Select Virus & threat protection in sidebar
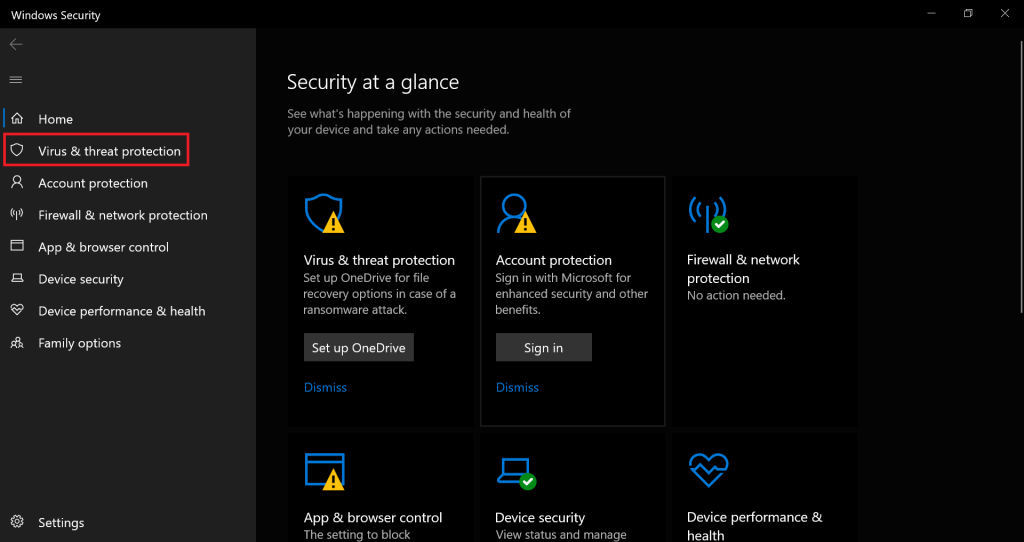 [109, 151]
